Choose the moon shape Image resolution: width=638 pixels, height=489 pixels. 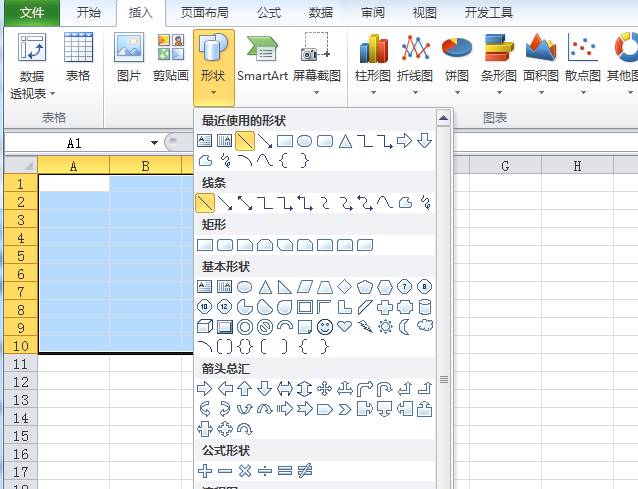click(x=404, y=327)
